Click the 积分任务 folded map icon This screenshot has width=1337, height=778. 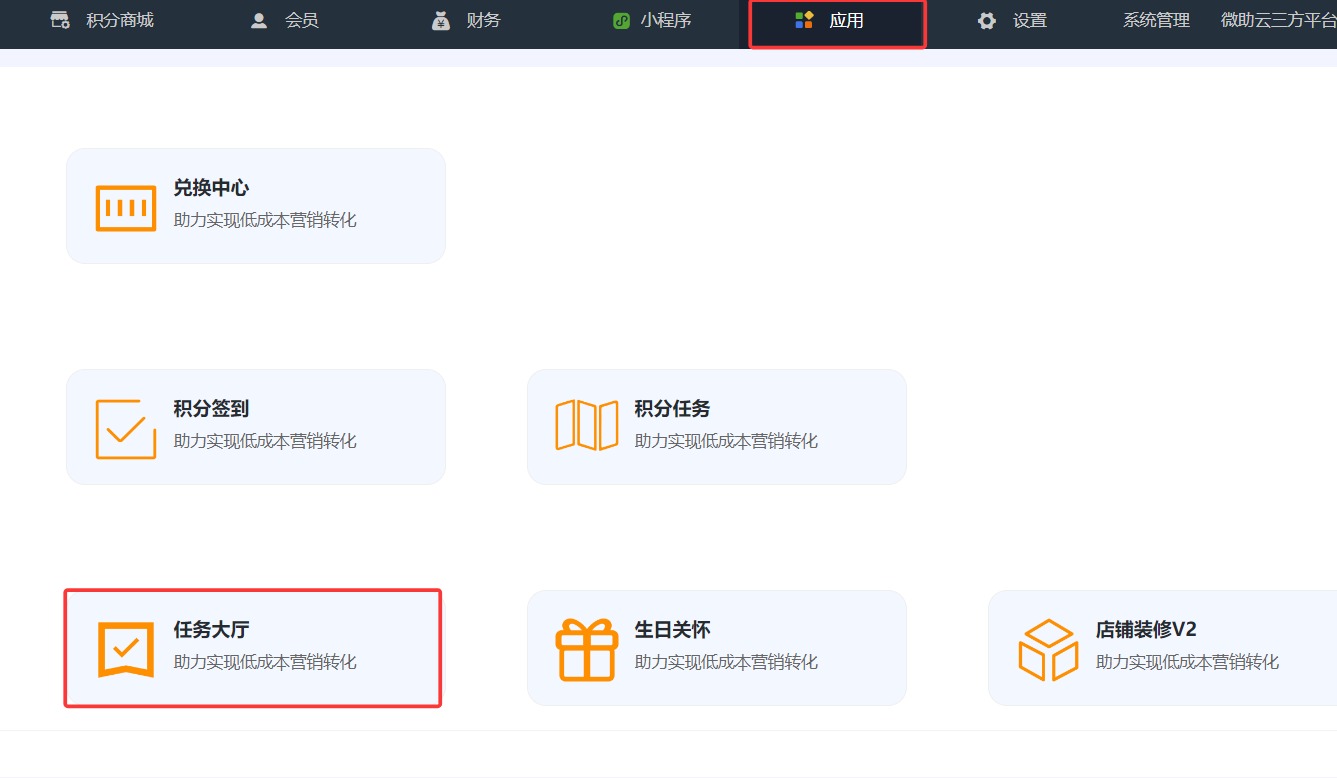click(587, 426)
